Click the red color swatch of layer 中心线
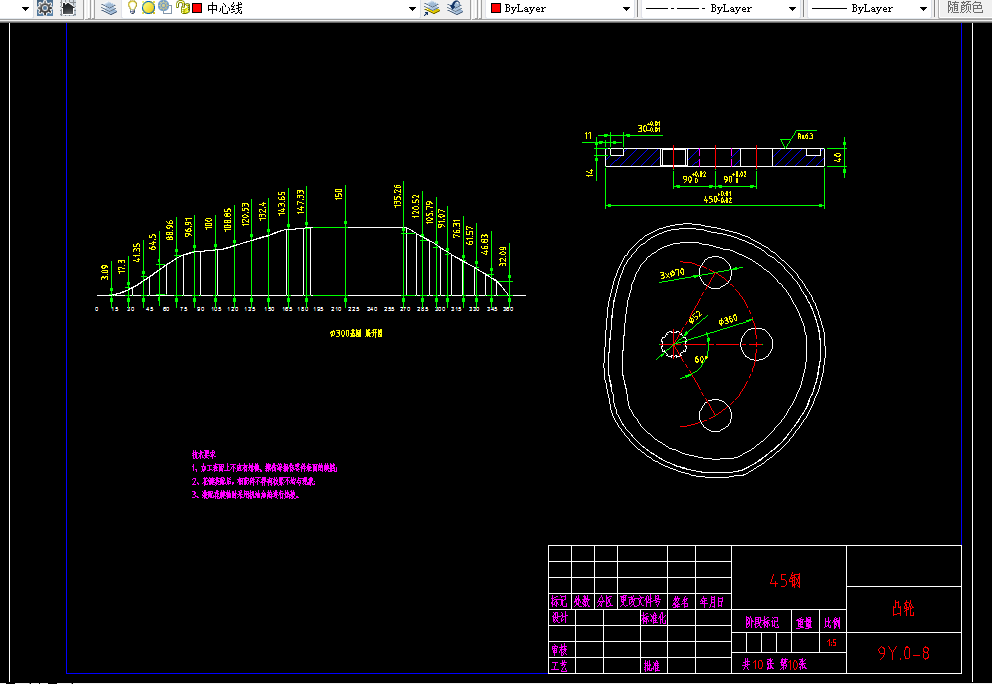992x684 pixels. [x=197, y=8]
